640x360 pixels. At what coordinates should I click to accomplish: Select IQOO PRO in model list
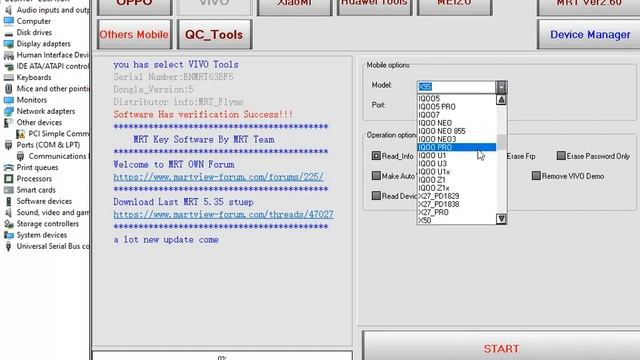click(456, 147)
